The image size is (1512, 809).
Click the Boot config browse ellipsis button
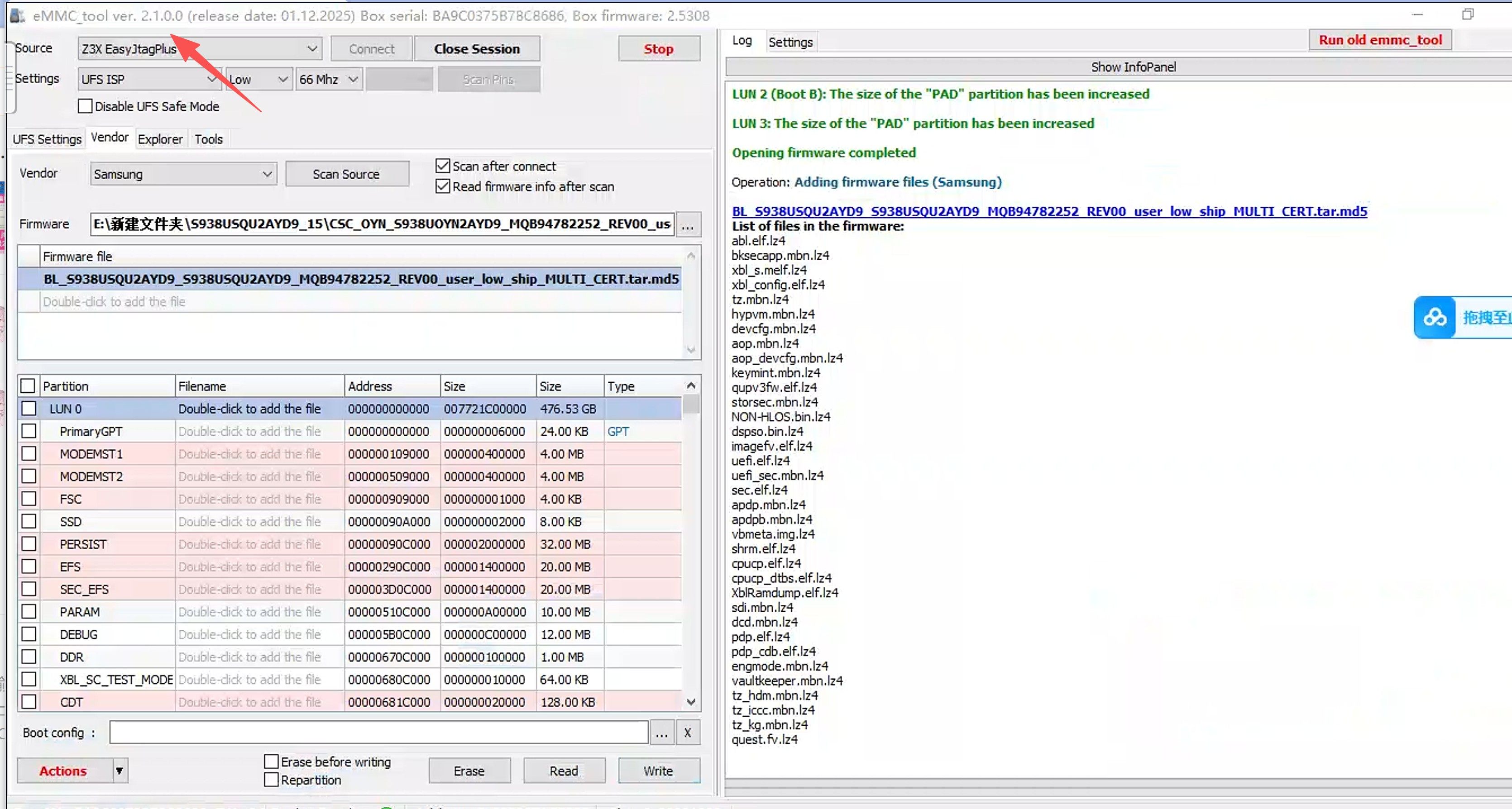click(x=661, y=733)
